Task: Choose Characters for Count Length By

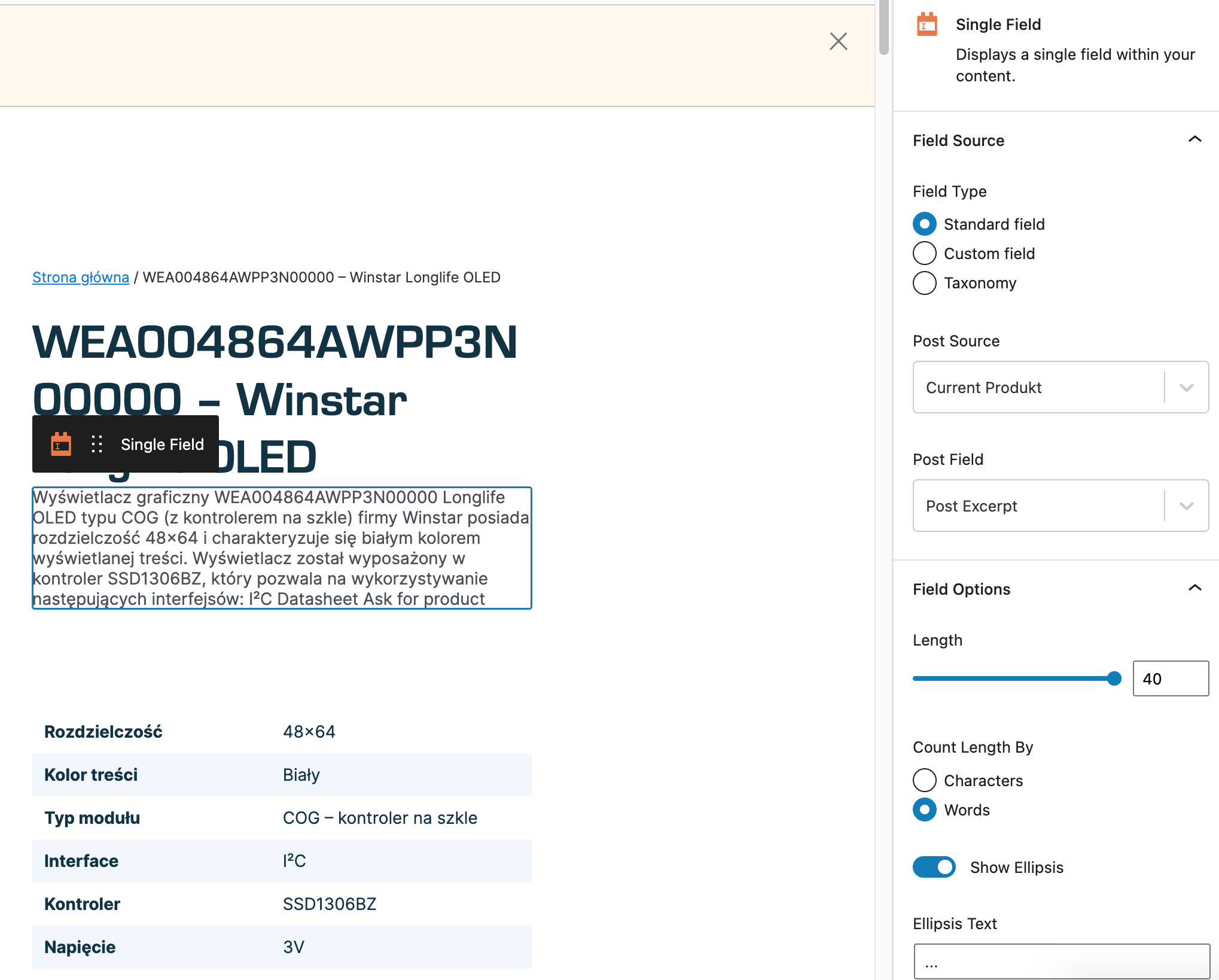Action: point(925,780)
